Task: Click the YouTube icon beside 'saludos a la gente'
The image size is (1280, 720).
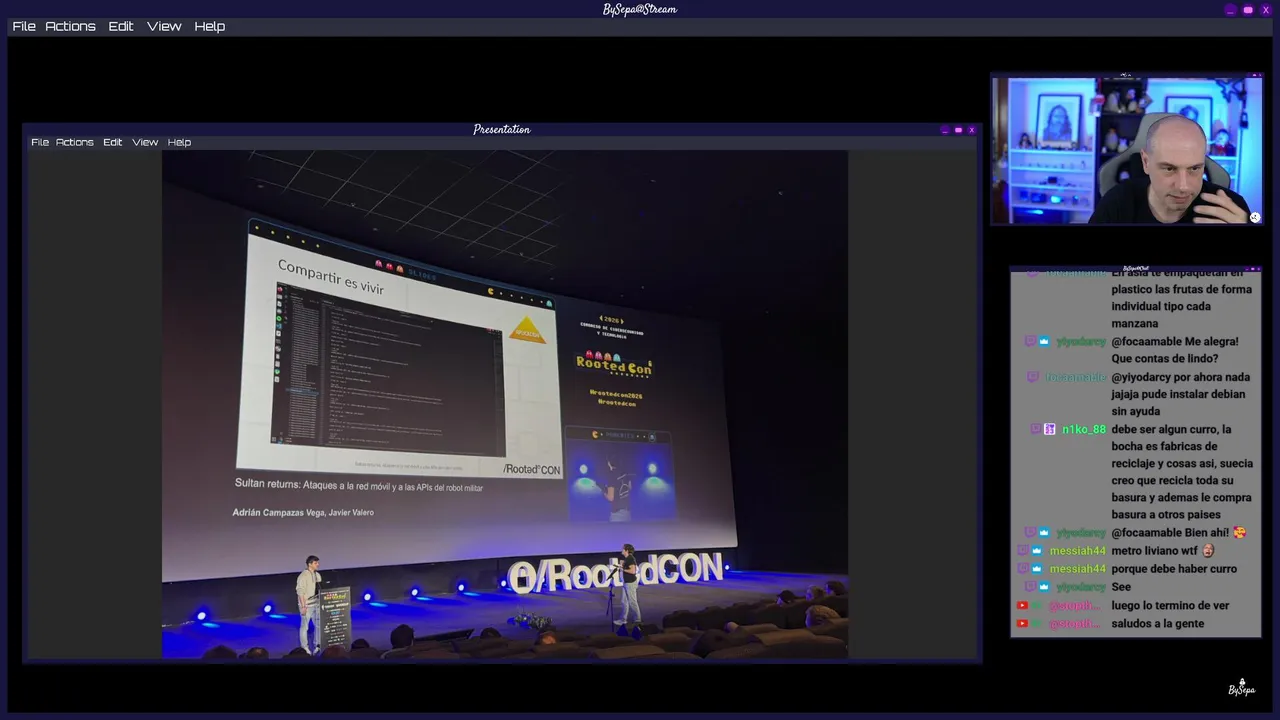Action: [1022, 623]
